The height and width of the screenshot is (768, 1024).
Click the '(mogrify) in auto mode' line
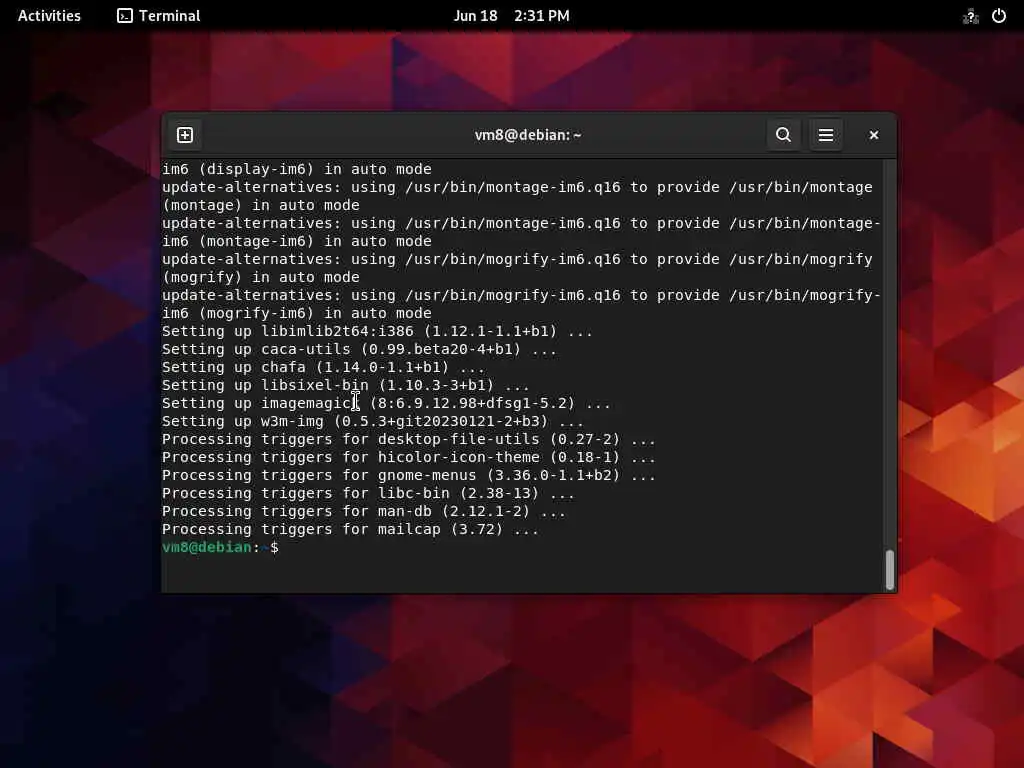coord(261,277)
